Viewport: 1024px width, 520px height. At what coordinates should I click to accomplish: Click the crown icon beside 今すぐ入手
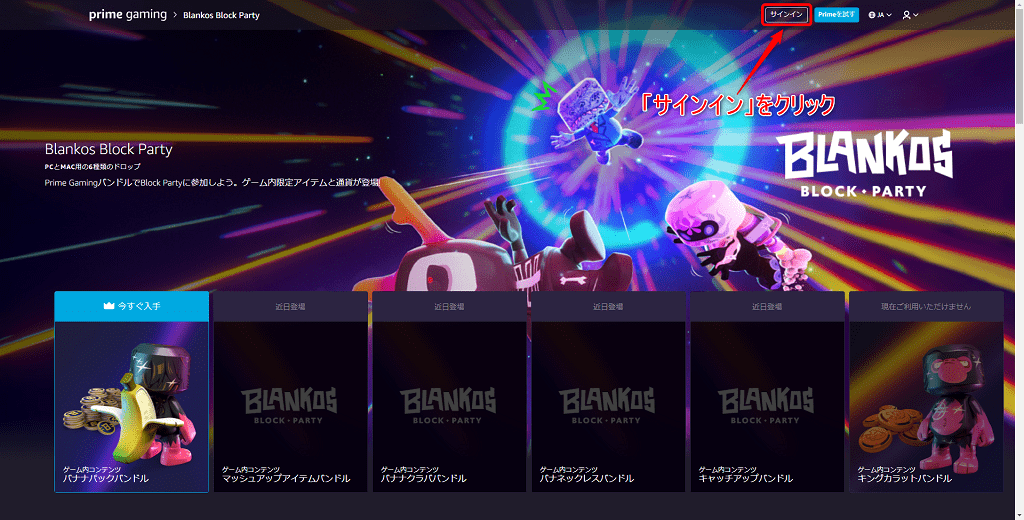[x=109, y=306]
